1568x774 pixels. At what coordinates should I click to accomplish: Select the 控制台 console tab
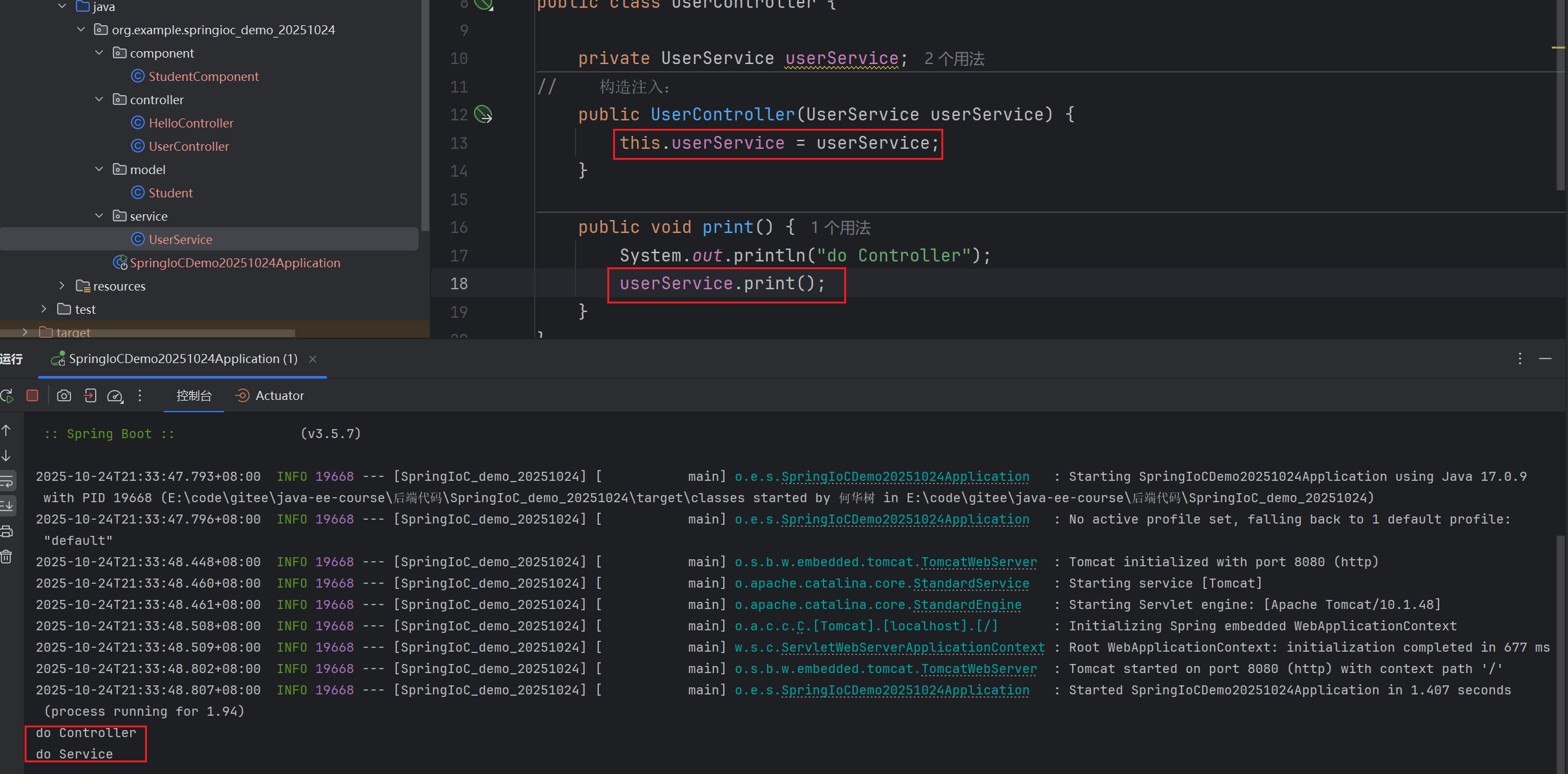pyautogui.click(x=194, y=395)
